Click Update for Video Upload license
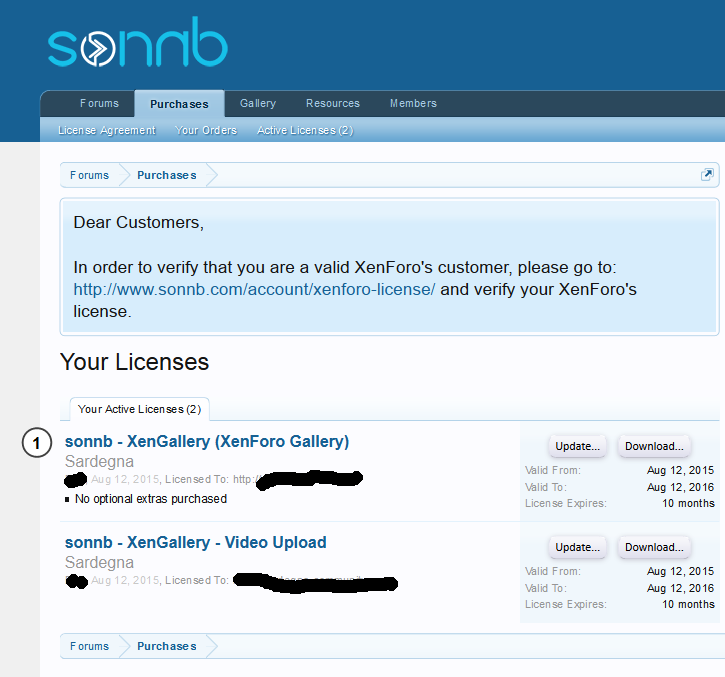The width and height of the screenshot is (725, 677). tap(578, 547)
